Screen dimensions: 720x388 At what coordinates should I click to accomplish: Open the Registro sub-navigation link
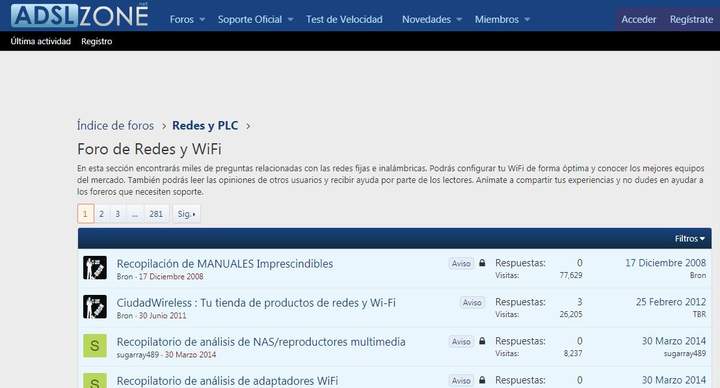(96, 41)
